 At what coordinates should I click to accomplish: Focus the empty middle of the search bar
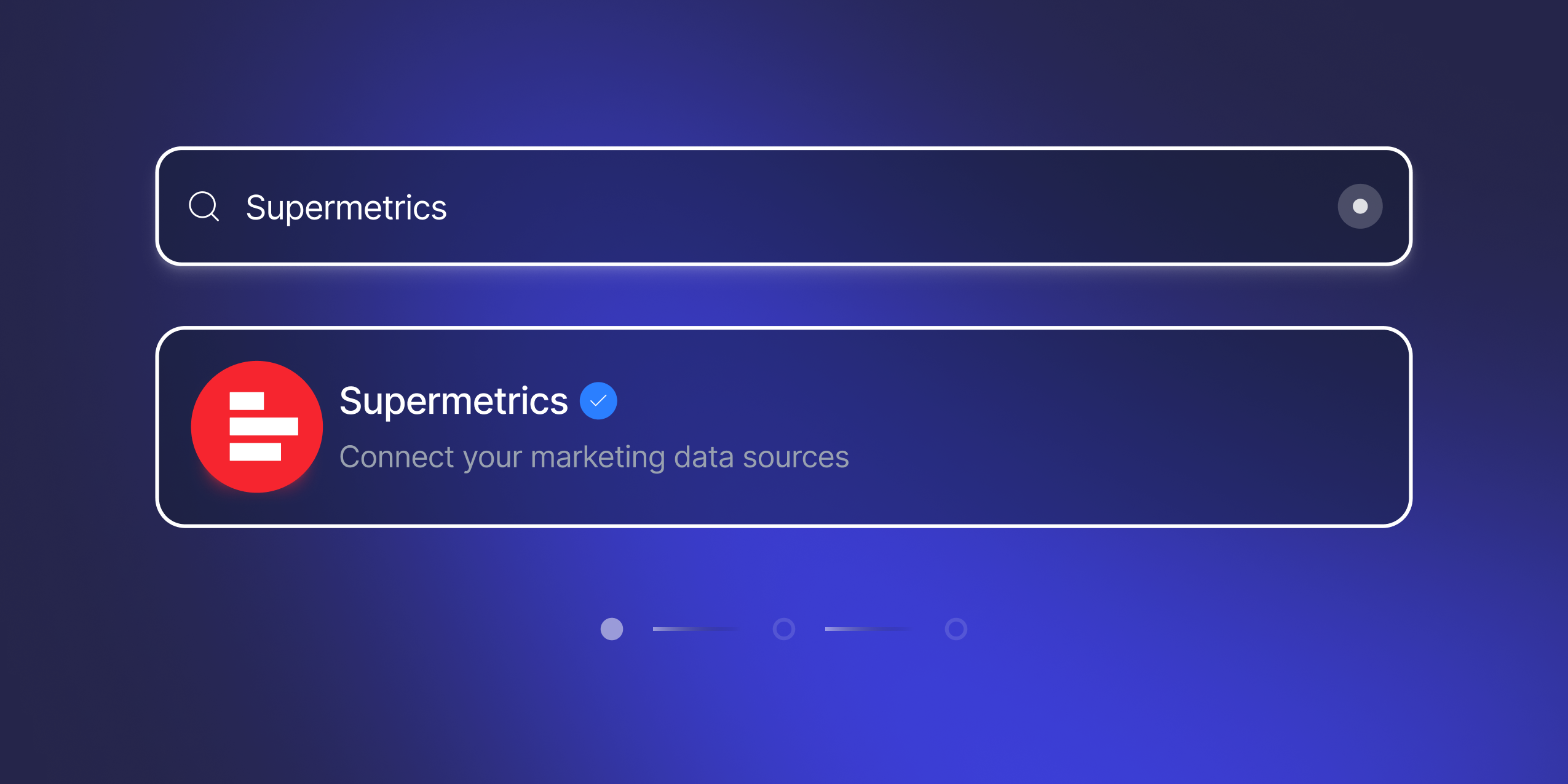[861, 207]
